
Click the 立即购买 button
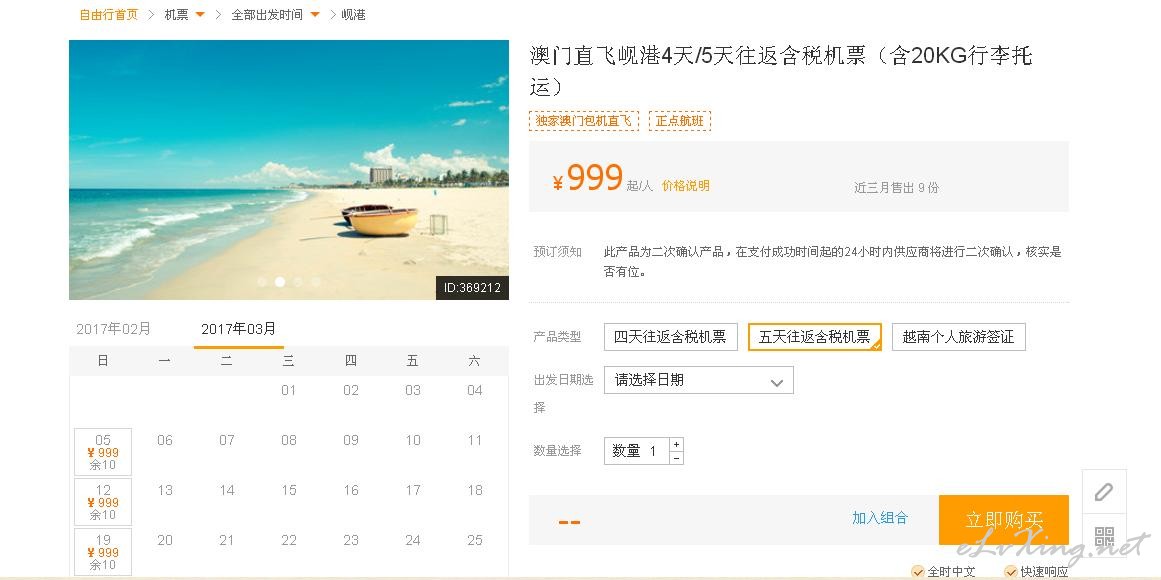click(1003, 520)
